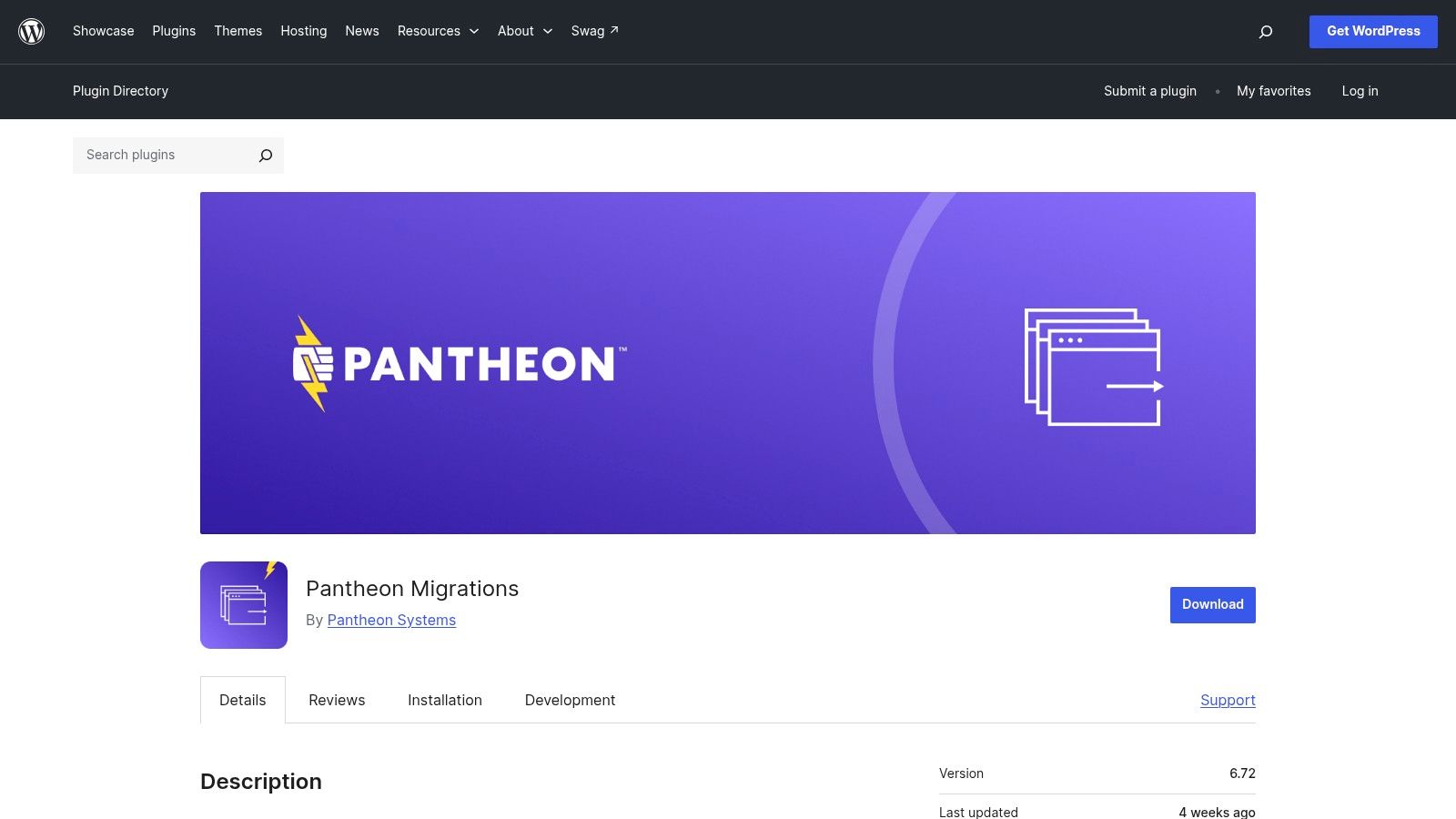
Task: Switch to the Installation tab
Action: 445,700
